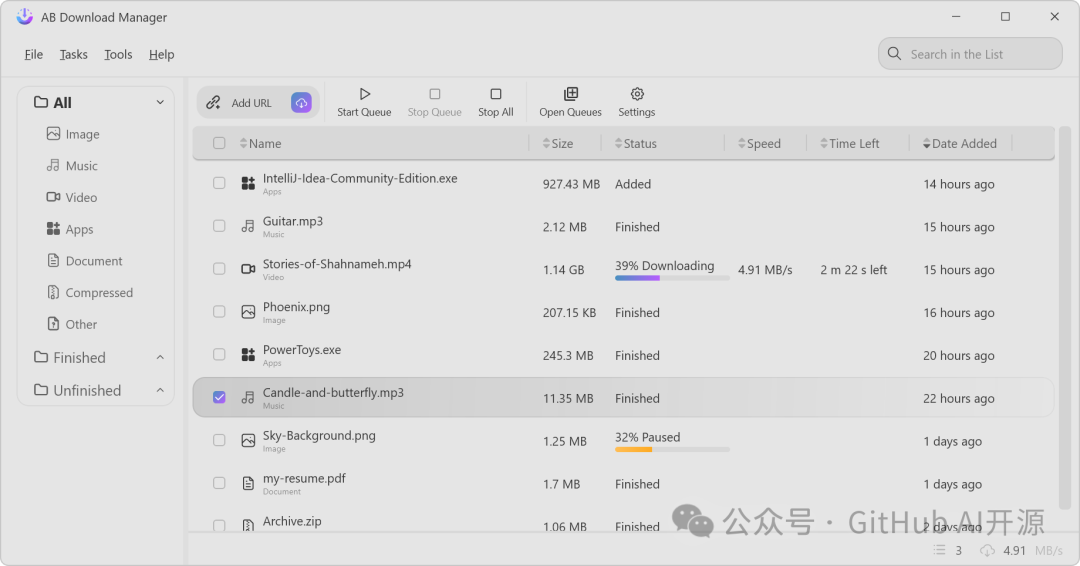The height and width of the screenshot is (566, 1080).
Task: Expand the Unfinished folder chevron
Action: tap(160, 390)
